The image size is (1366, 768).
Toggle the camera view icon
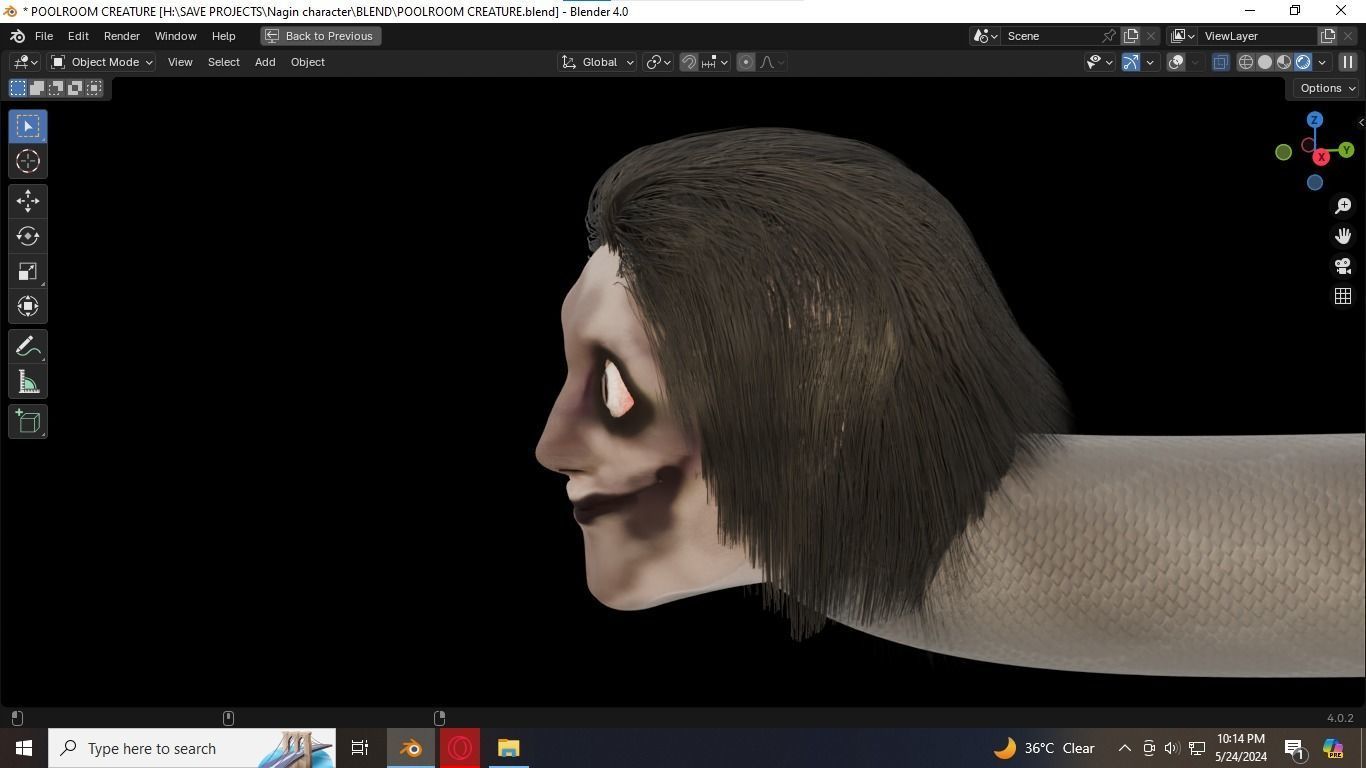pos(1343,266)
